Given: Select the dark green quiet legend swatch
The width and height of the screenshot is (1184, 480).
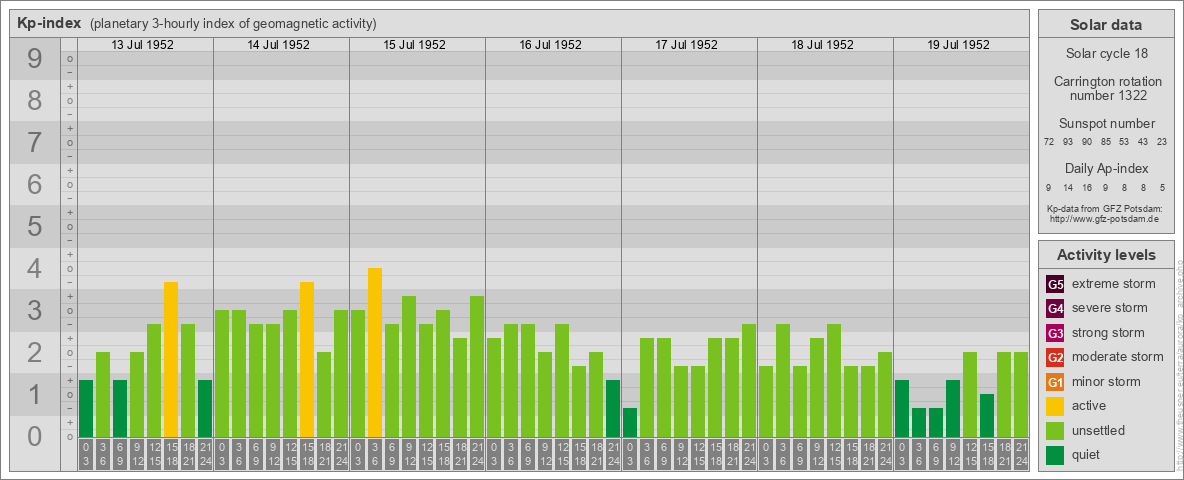Looking at the screenshot, I should click(x=1055, y=455).
